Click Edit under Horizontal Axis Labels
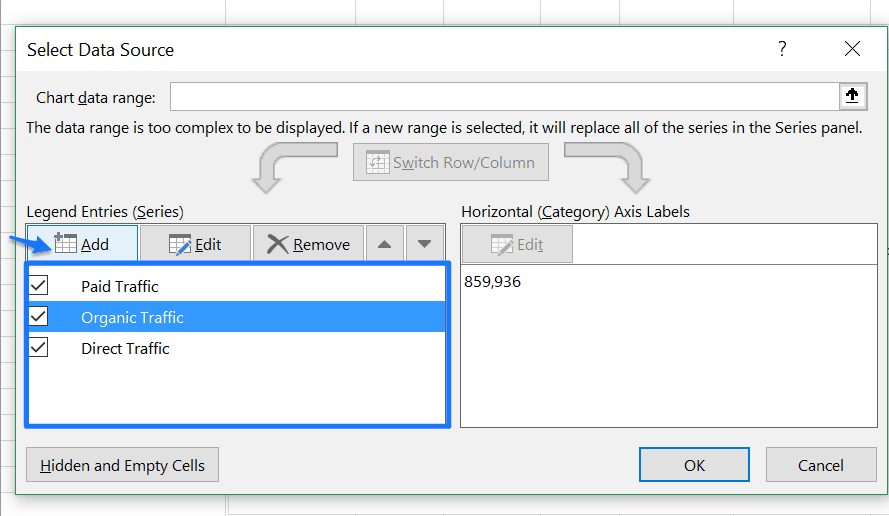This screenshot has height=516, width=889. [x=517, y=244]
